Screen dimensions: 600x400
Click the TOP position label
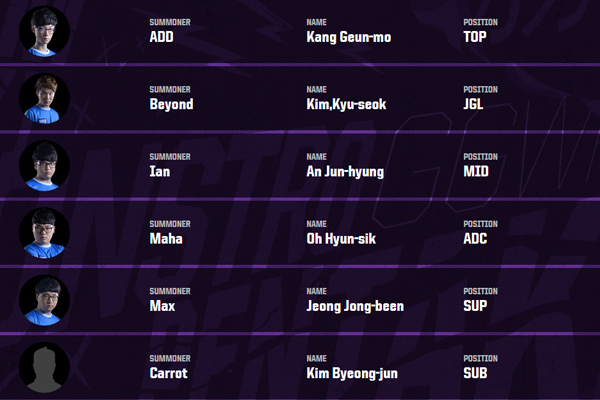tap(475, 37)
